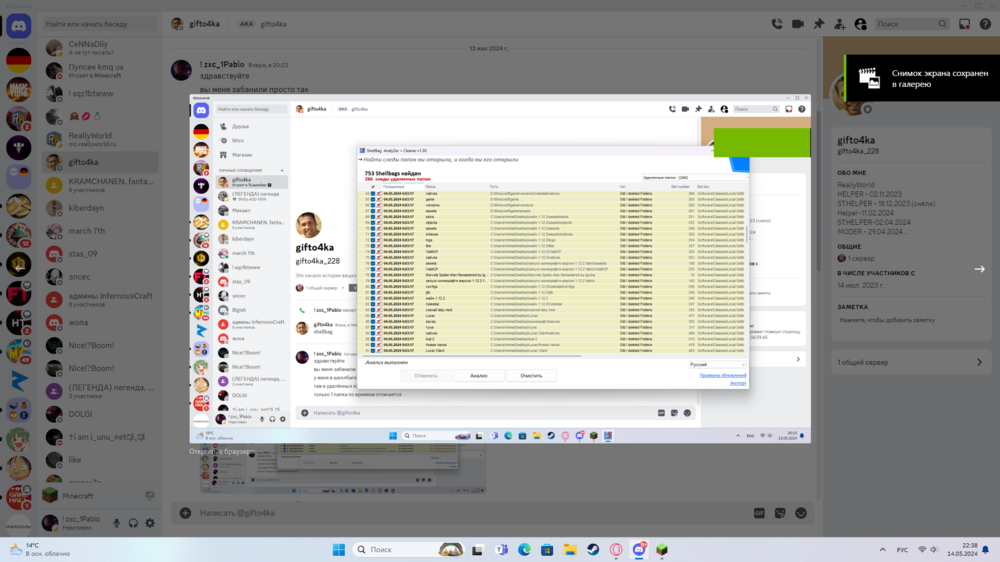Open the weather widget on taskbar
Image resolution: width=1000 pixels, height=562 pixels.
tap(41, 549)
